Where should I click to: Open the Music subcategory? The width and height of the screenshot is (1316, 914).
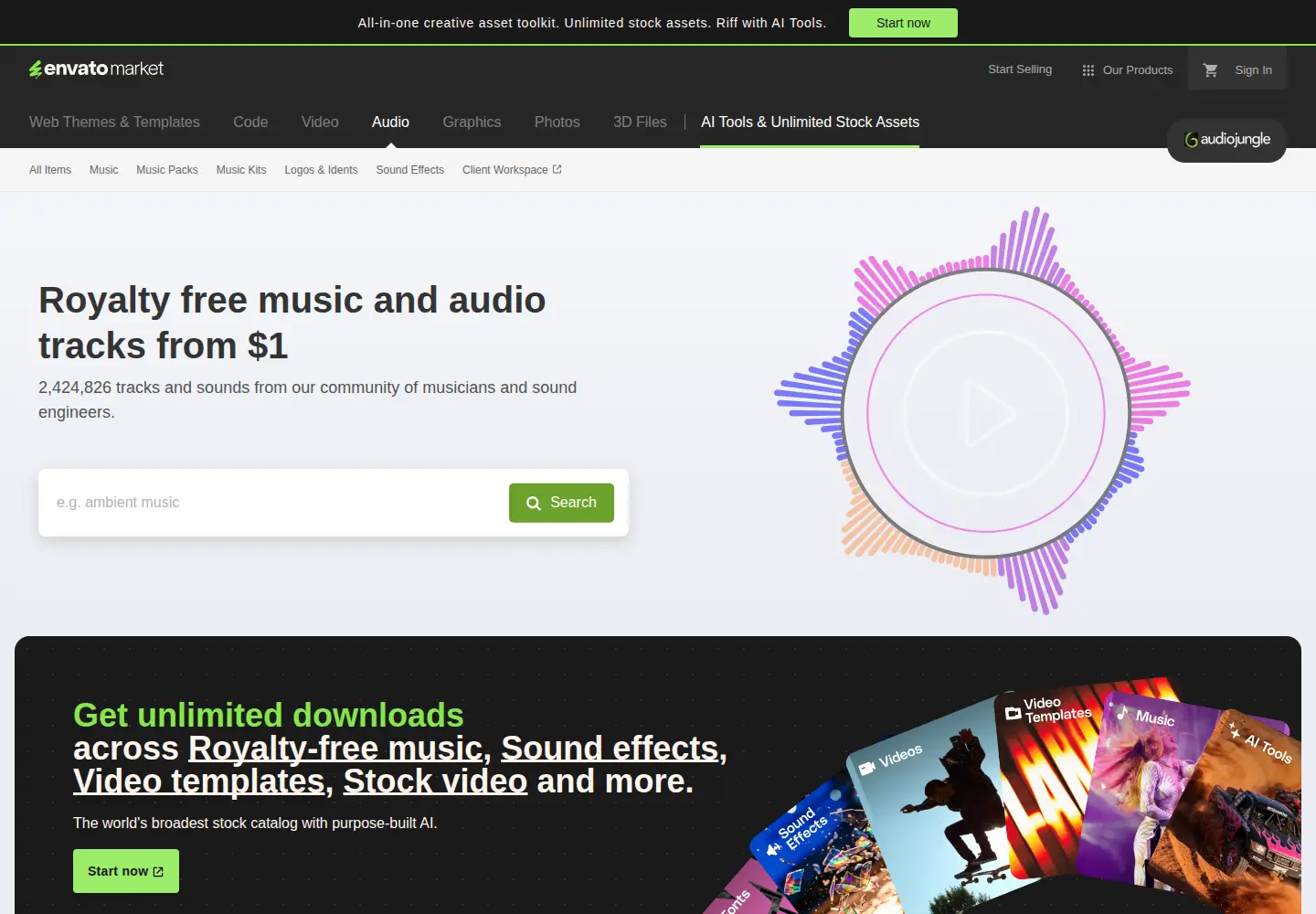[104, 170]
